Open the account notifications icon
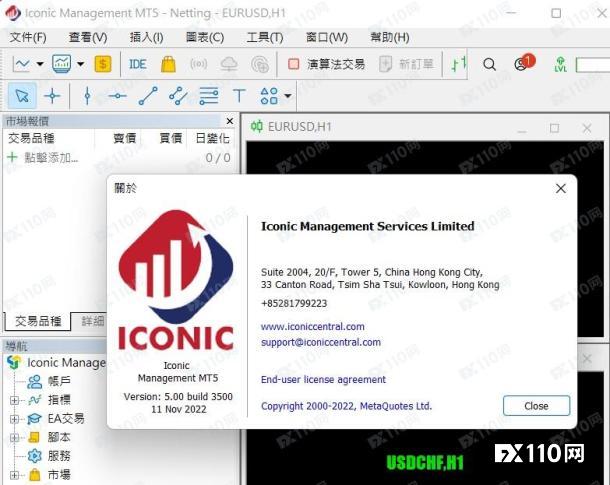610x485 pixels. 524,63
